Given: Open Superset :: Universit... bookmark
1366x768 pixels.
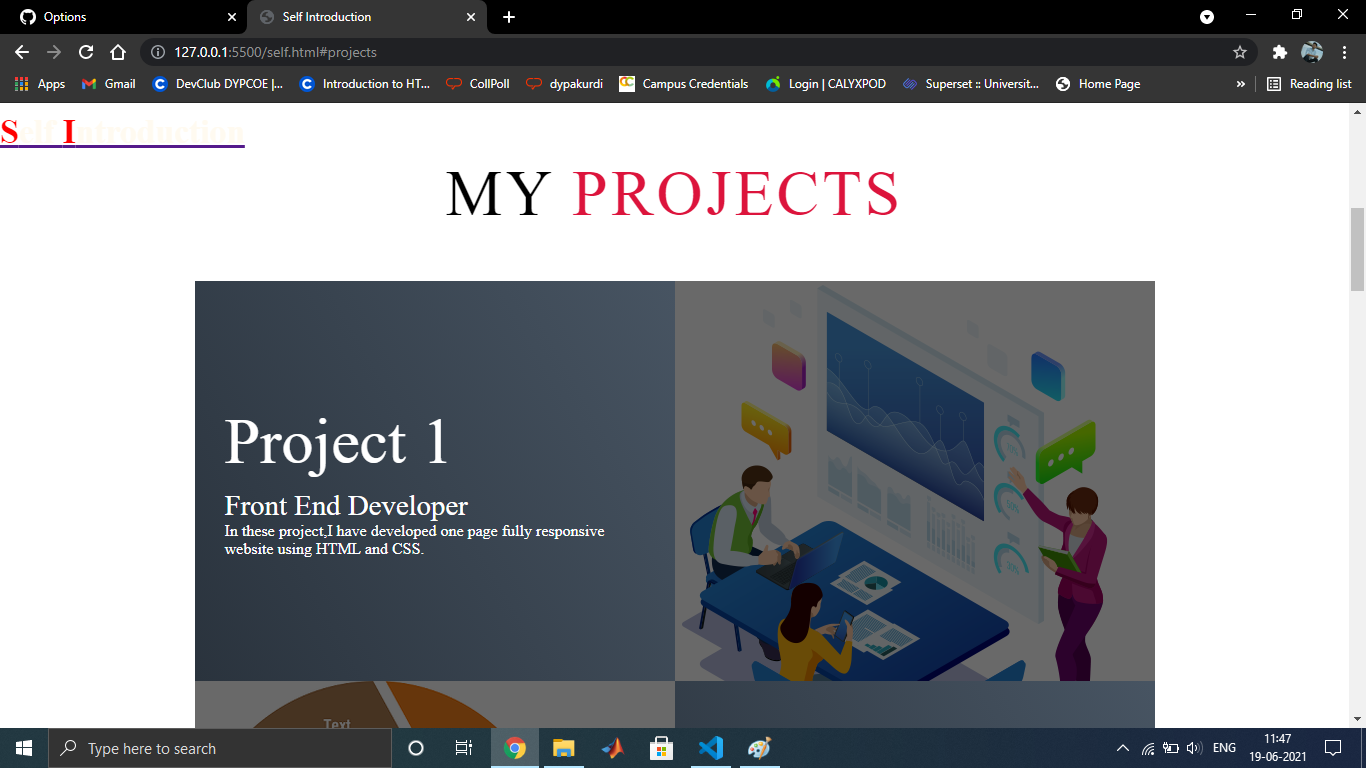Looking at the screenshot, I should pos(971,84).
